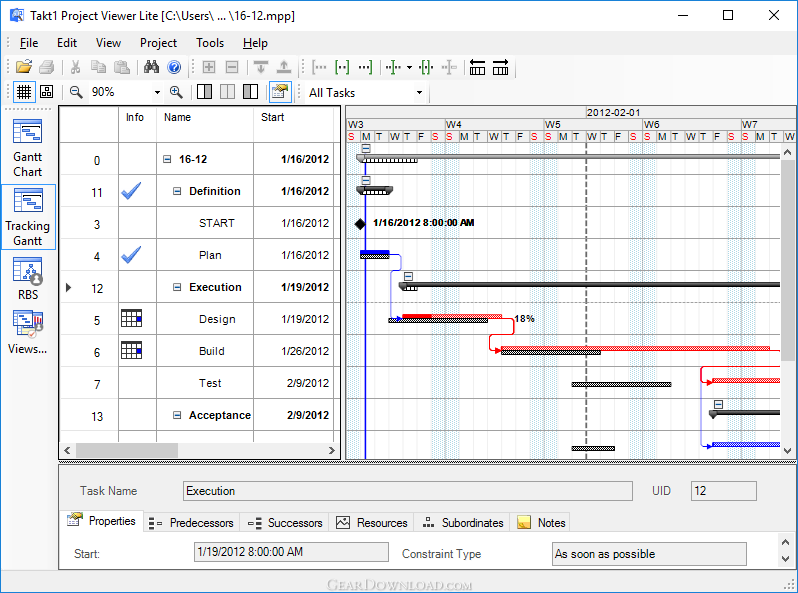Image resolution: width=798 pixels, height=593 pixels.
Task: Open a project file with folder icon
Action: pos(23,67)
